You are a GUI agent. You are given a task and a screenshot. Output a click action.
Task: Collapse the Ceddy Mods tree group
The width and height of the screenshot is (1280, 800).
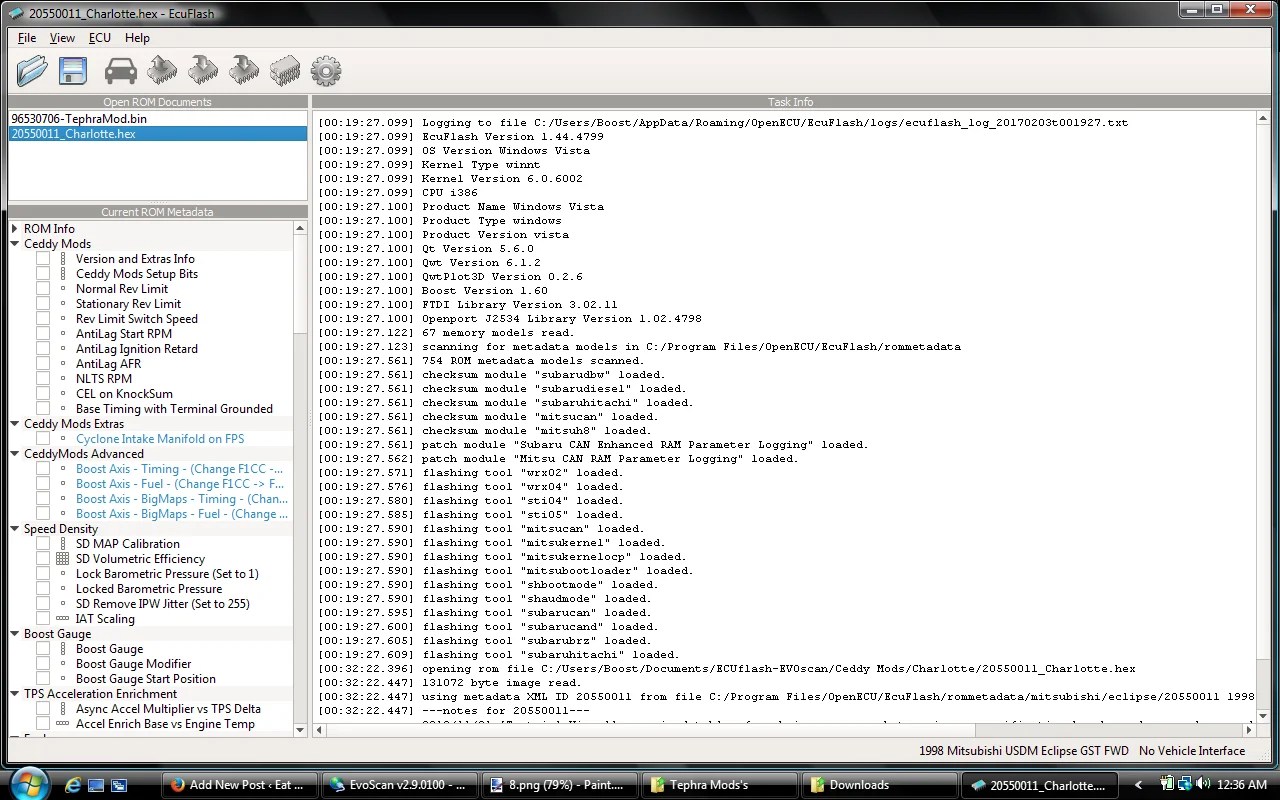click(15, 244)
